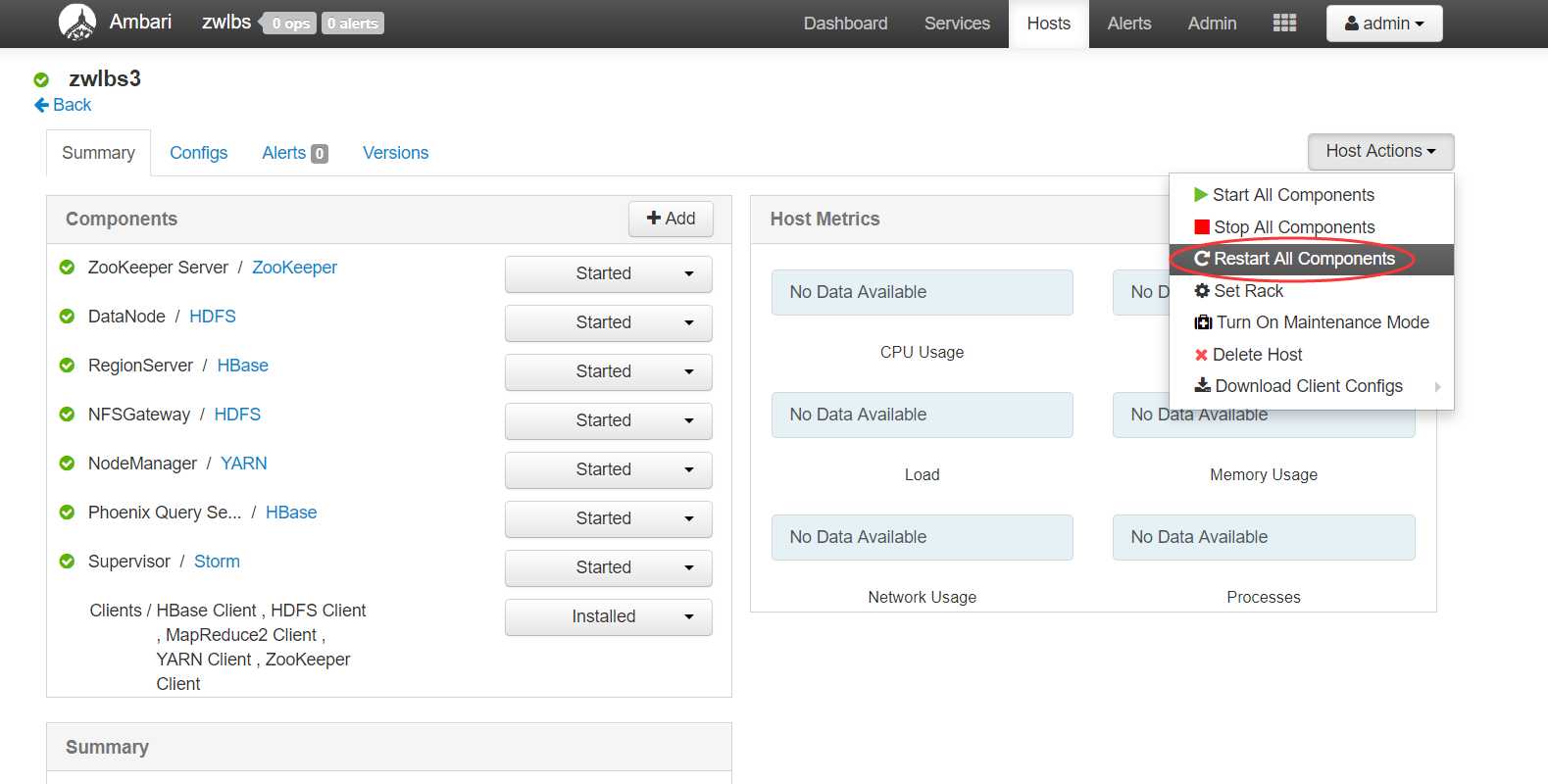Click the 0 alerts badge

coord(353,24)
